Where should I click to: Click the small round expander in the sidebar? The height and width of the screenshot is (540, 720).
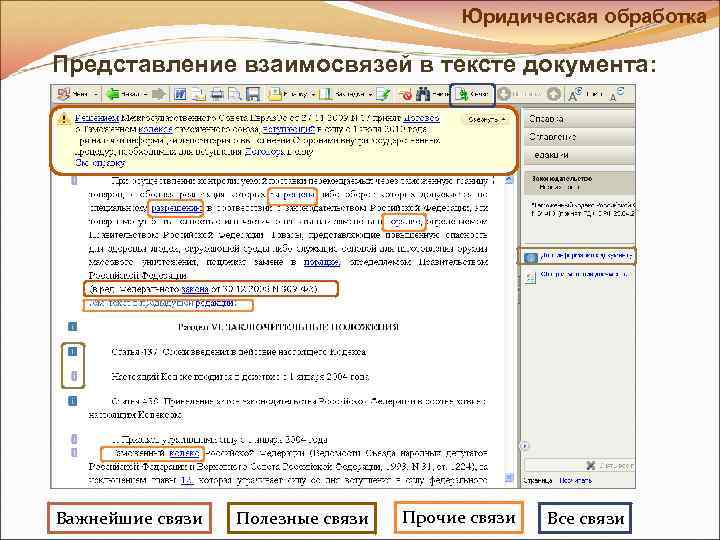pos(525,445)
